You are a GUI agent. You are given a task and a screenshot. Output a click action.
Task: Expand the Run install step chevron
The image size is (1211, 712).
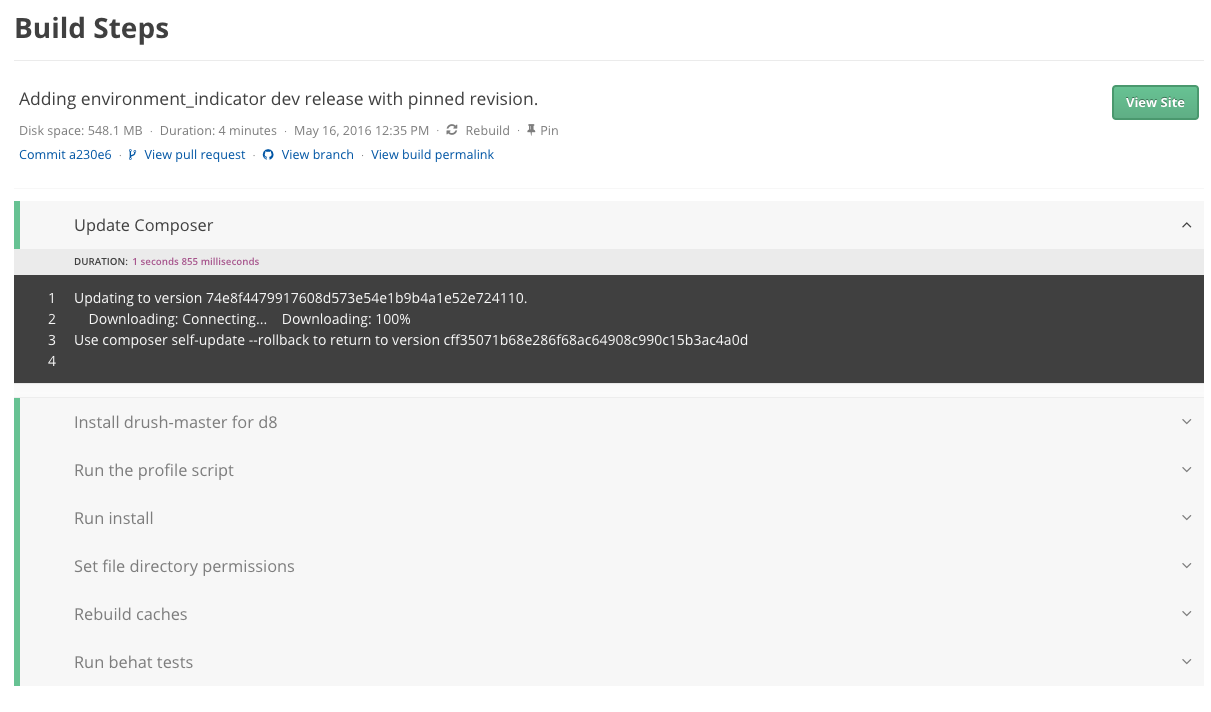coord(1186,518)
